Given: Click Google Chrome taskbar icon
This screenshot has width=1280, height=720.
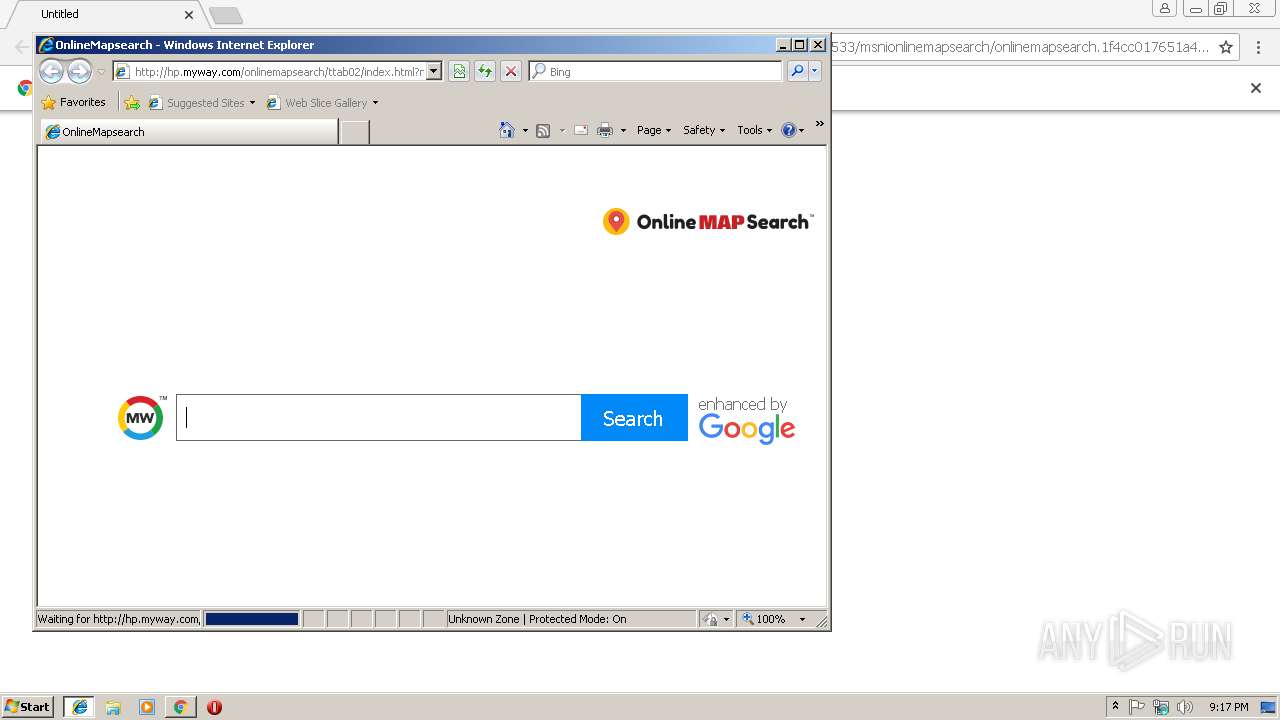Looking at the screenshot, I should (x=180, y=707).
